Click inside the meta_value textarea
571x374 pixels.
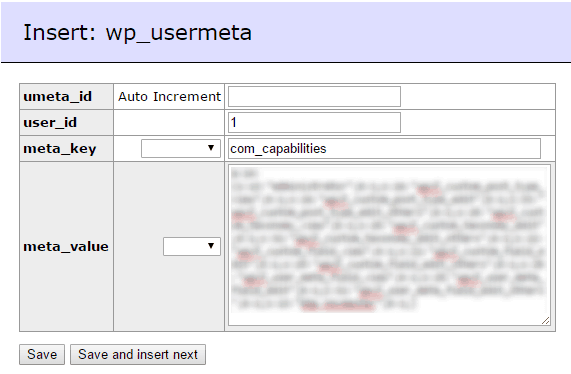389,245
